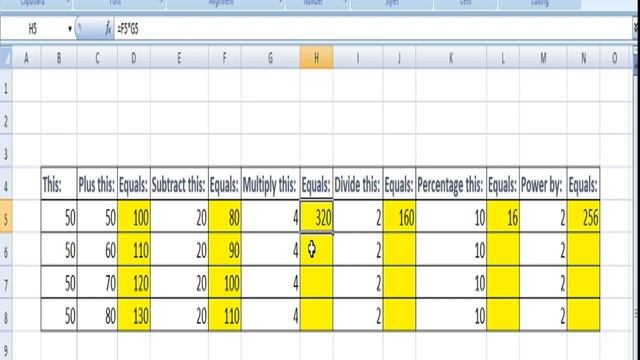
Task: Select column header D
Action: (x=134, y=58)
